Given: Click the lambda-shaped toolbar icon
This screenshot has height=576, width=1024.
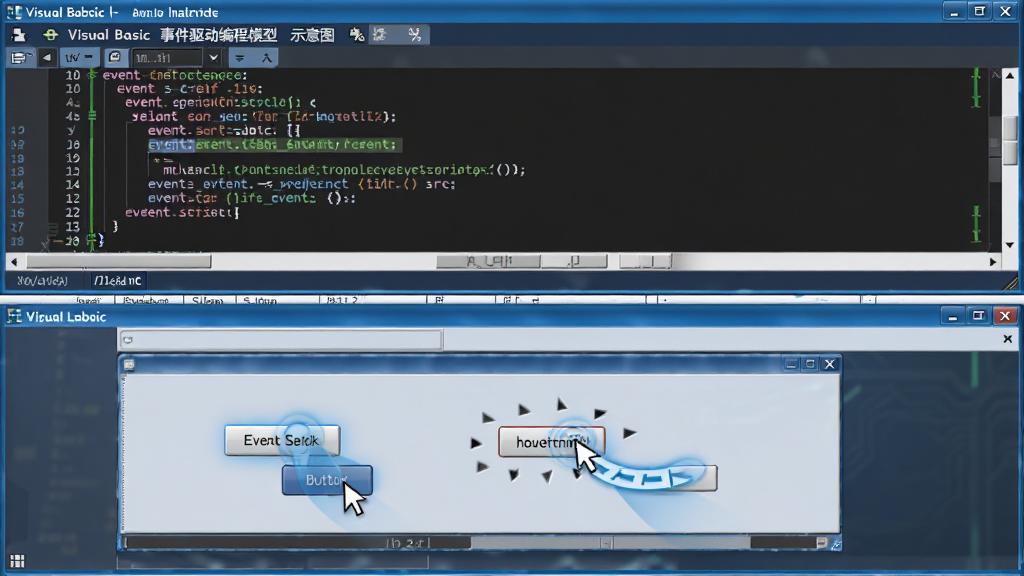Looking at the screenshot, I should pyautogui.click(x=266, y=58).
